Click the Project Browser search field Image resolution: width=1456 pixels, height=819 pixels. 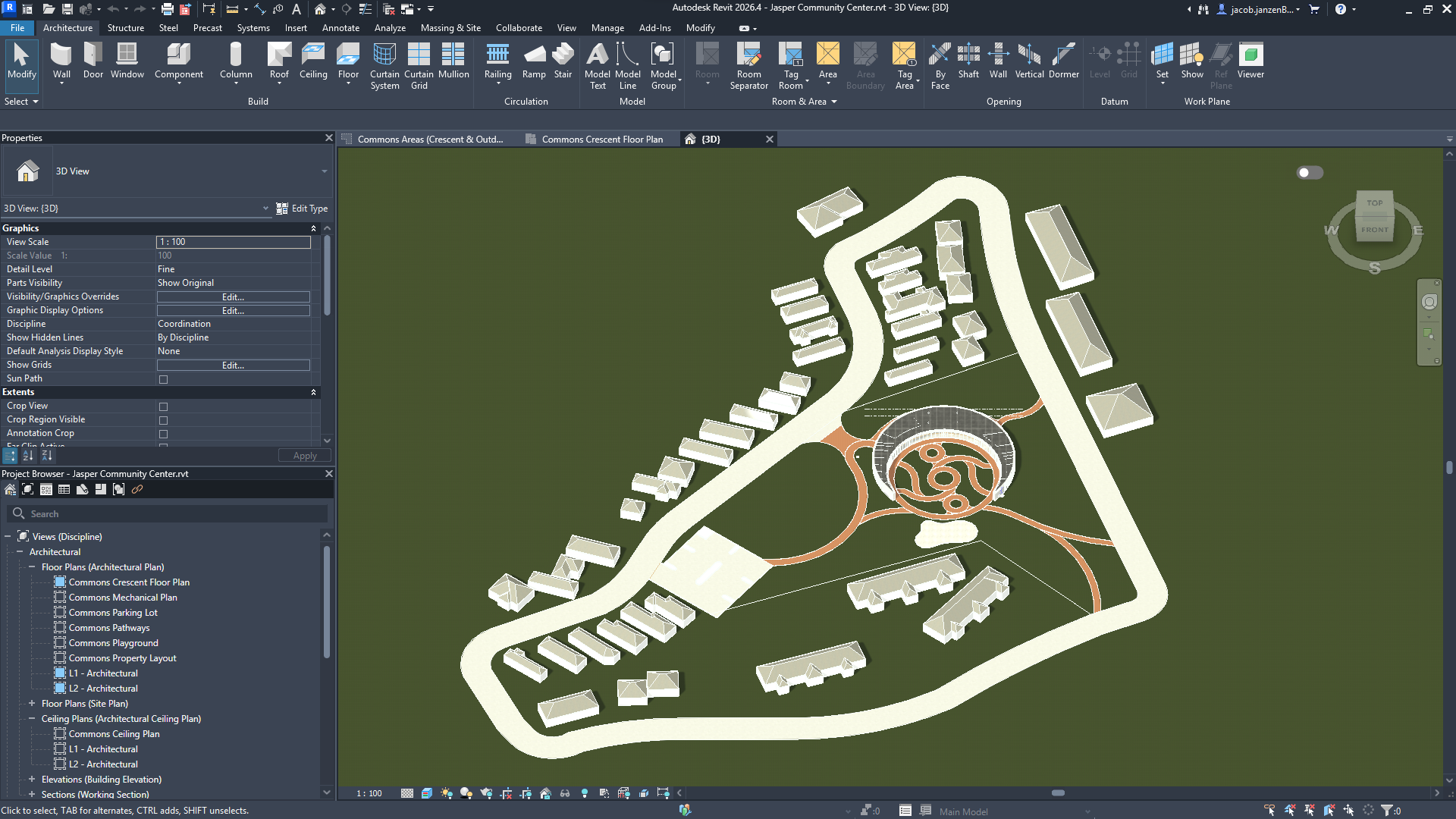[x=168, y=513]
